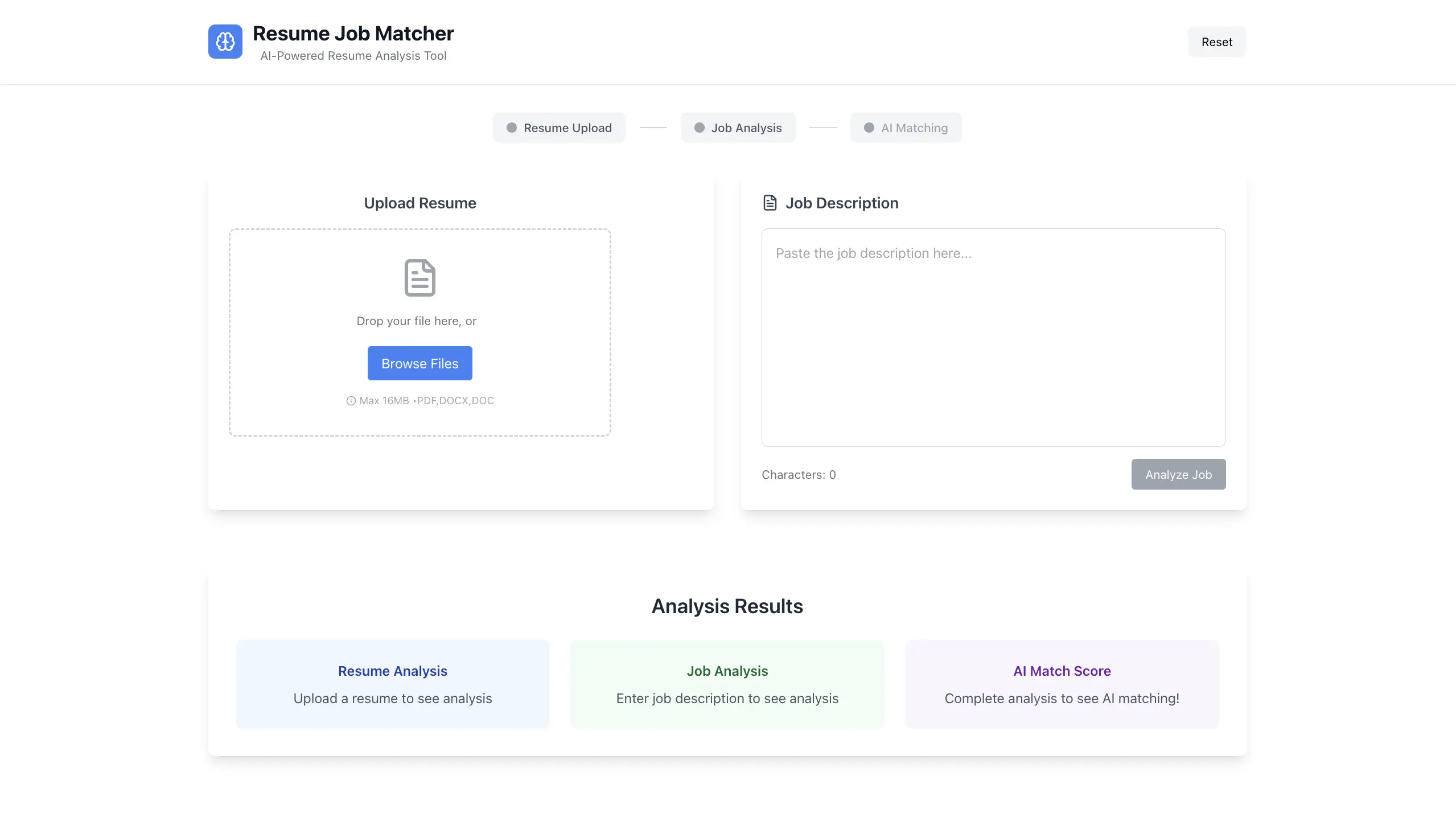The image size is (1456, 813).
Task: Click 'Complete analysis to see AI matching!' text
Action: point(1062,699)
